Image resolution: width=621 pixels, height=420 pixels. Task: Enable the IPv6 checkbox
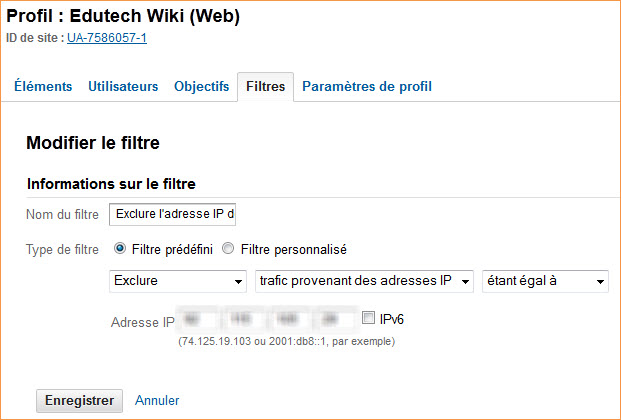coord(368,318)
